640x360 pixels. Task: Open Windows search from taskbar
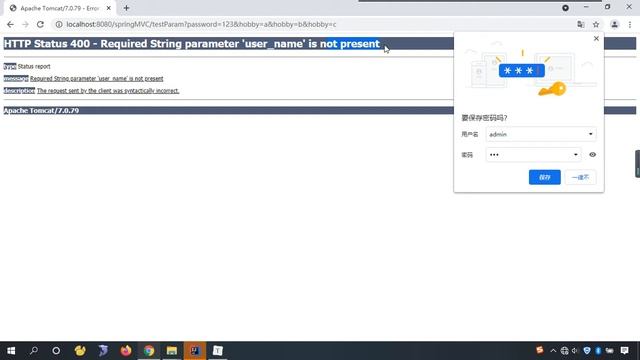34,351
